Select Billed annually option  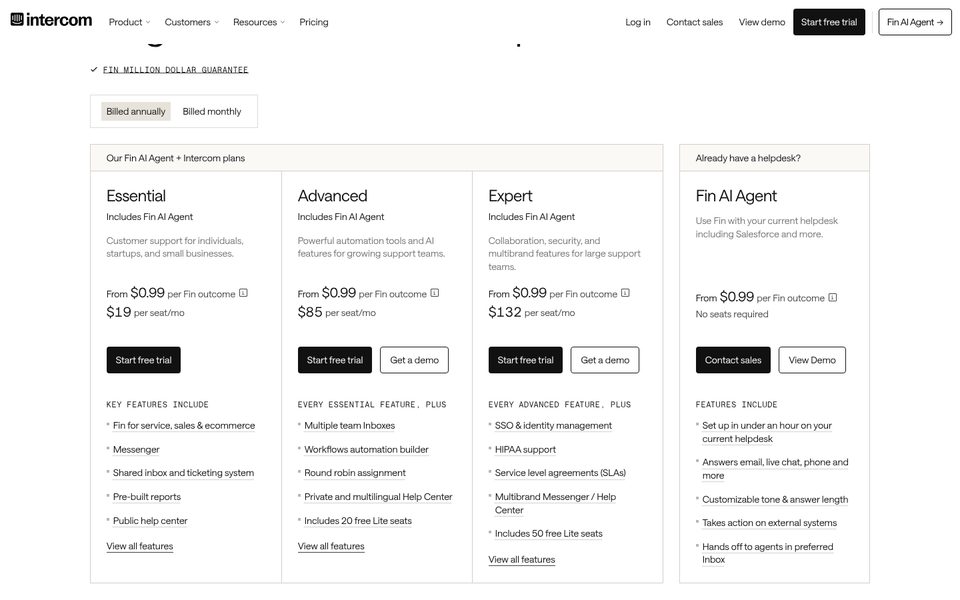tap(136, 111)
